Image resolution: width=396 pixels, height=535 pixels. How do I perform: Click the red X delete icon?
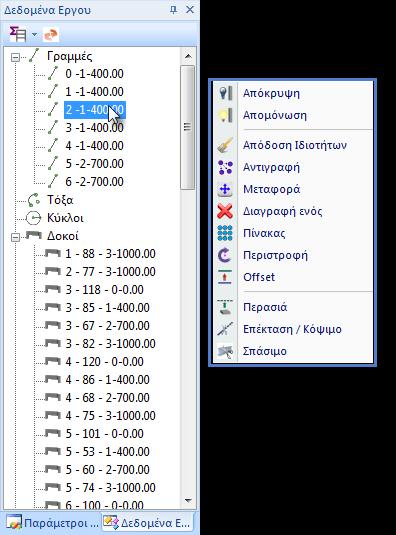click(225, 211)
